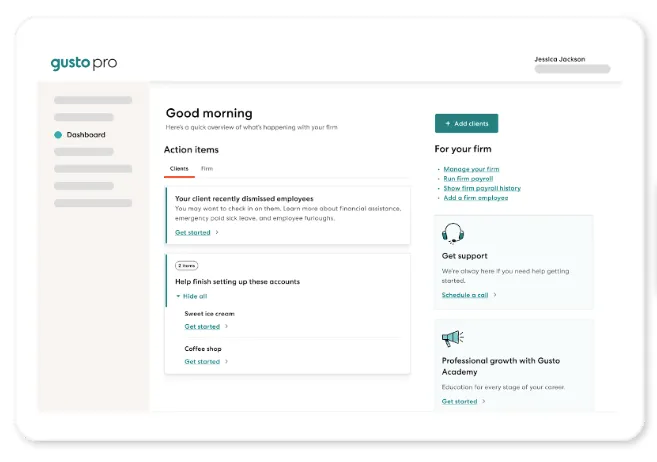This screenshot has height=462, width=657.
Task: Click chevron next to Academy Get started
Action: pyautogui.click(x=484, y=401)
